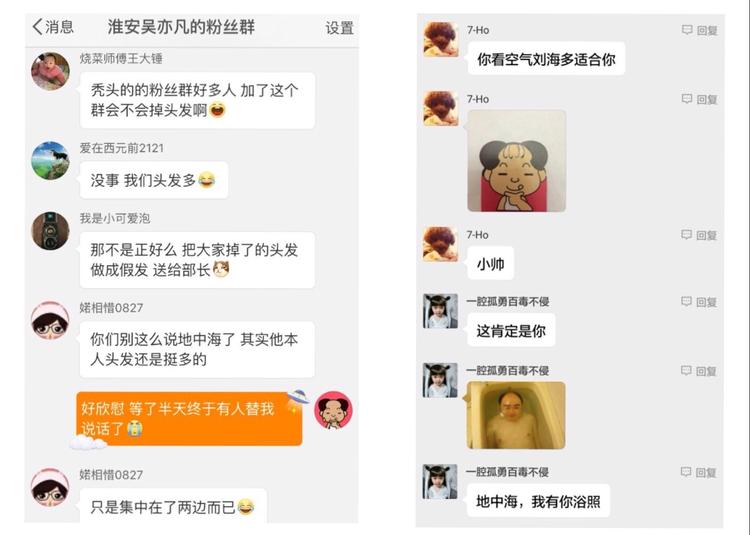Reply to bathtub photo message

coord(699,371)
